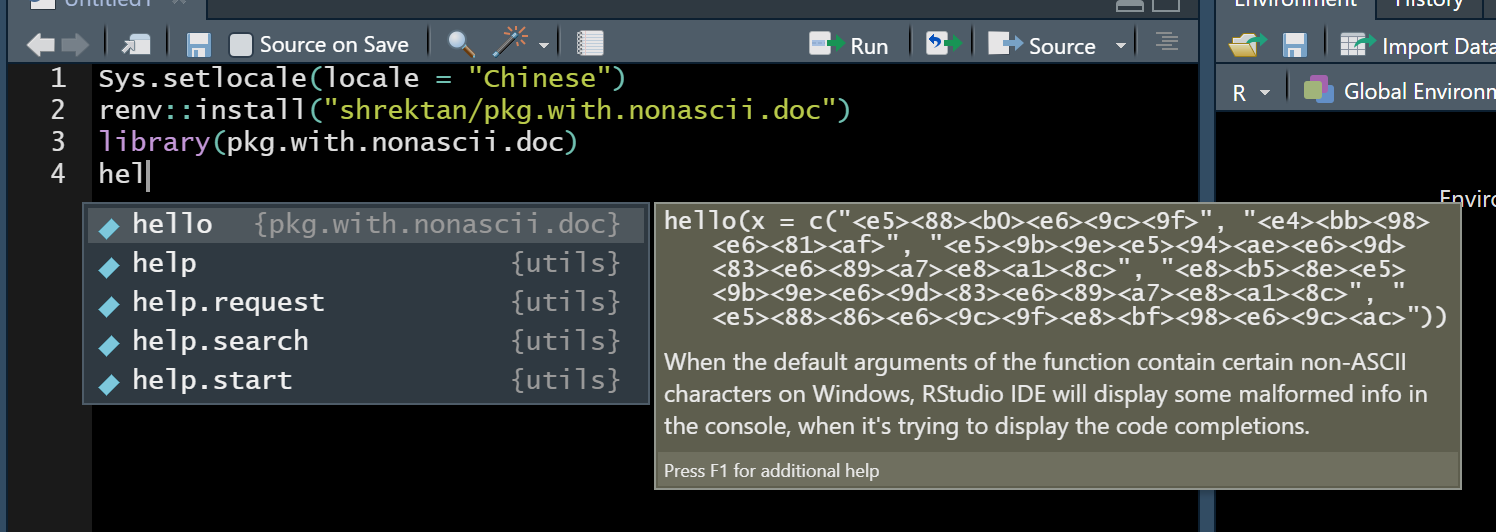1496x532 pixels.
Task: Click line 2 renv::install code
Action: click(x=474, y=110)
